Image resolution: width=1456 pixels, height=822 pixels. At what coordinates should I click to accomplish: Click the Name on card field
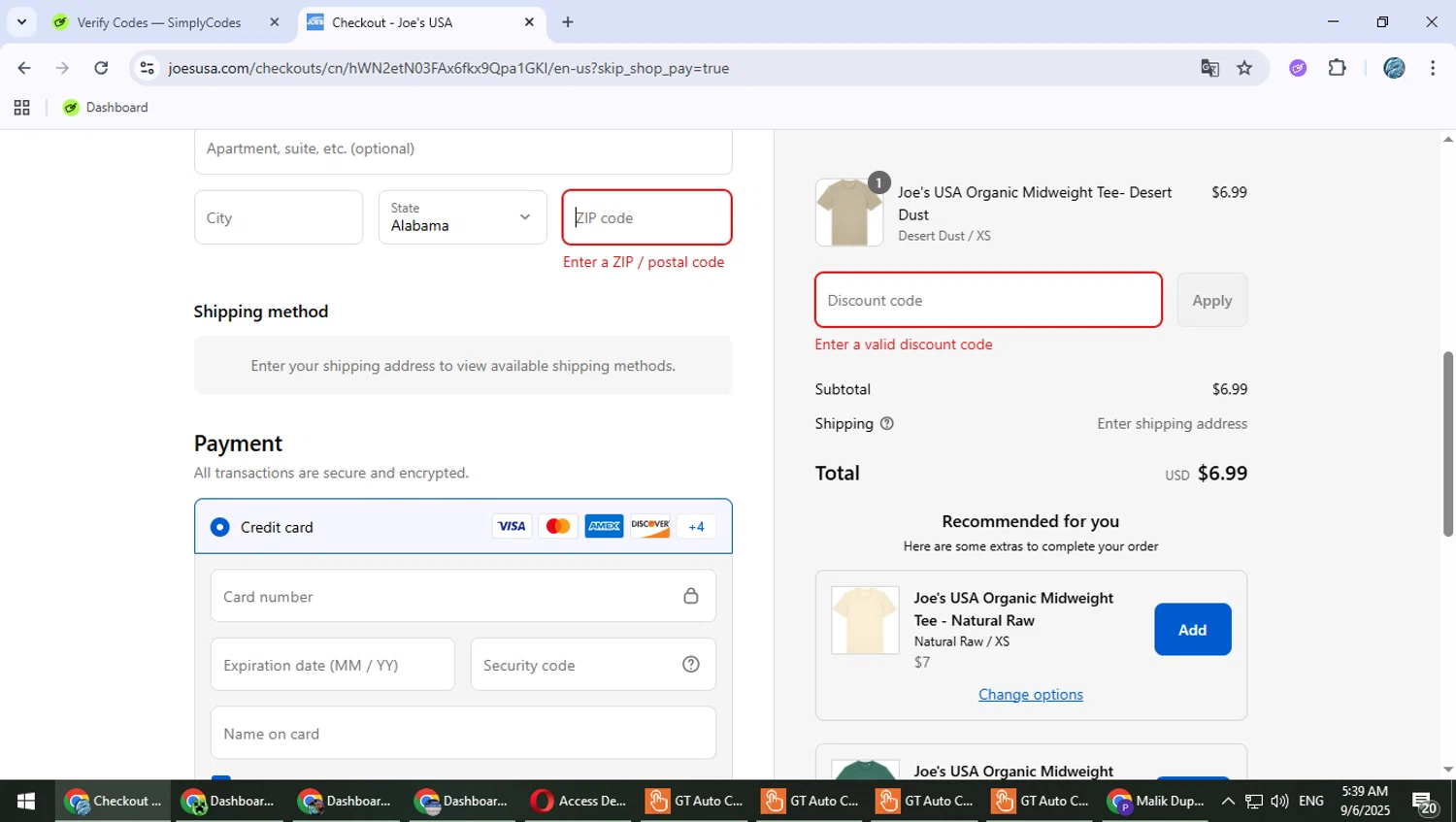[x=463, y=734]
